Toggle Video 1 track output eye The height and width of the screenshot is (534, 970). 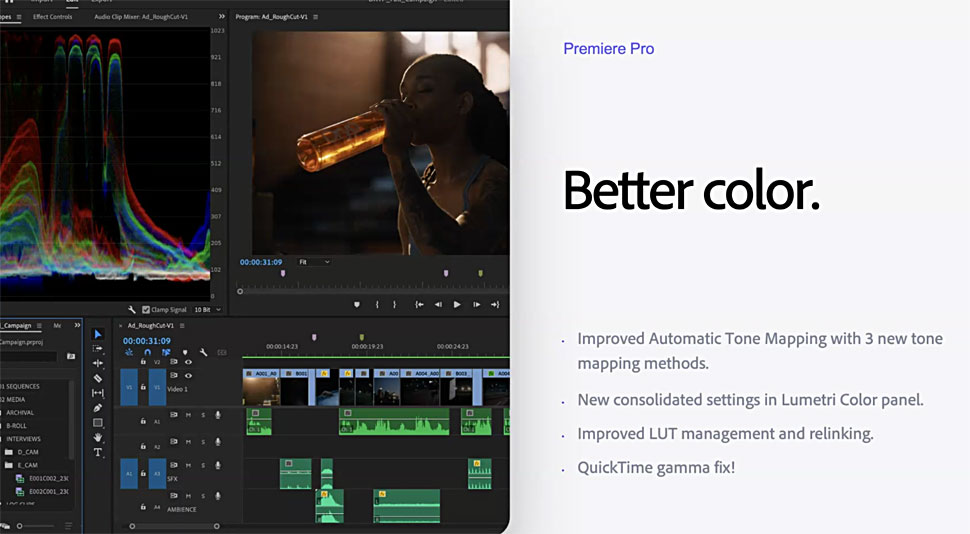[189, 376]
